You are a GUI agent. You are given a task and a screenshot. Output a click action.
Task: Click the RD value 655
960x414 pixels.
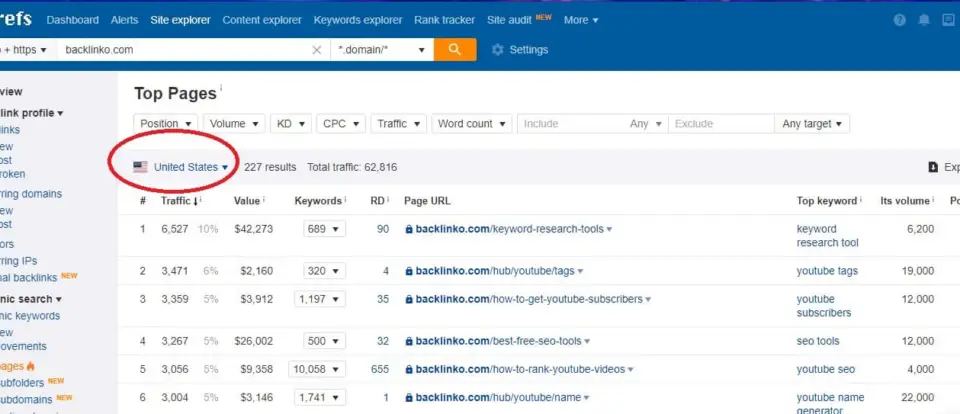[380, 369]
